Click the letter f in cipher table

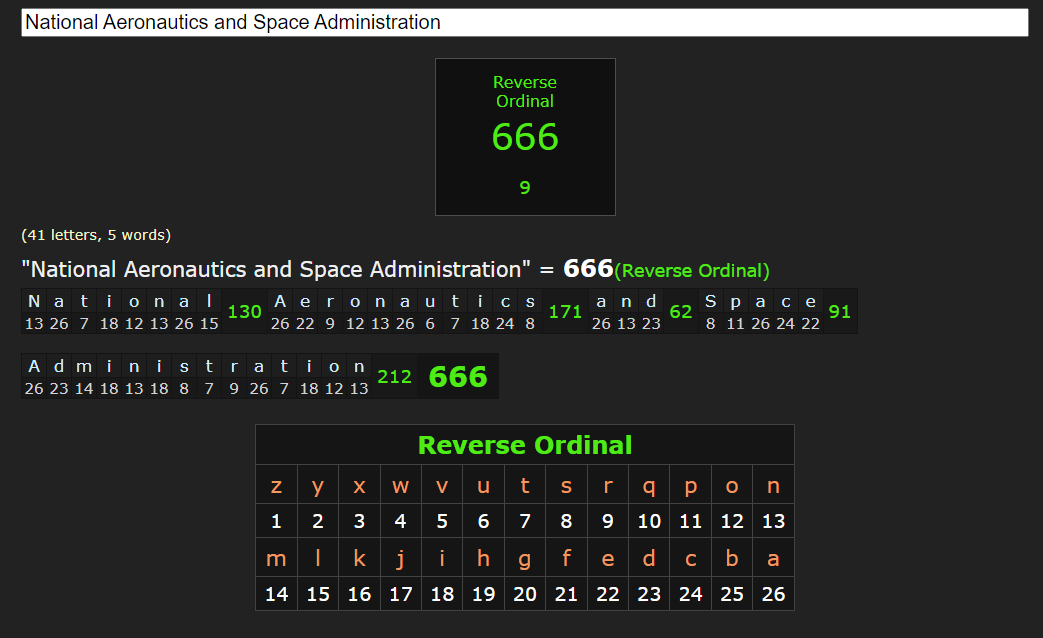click(566, 558)
